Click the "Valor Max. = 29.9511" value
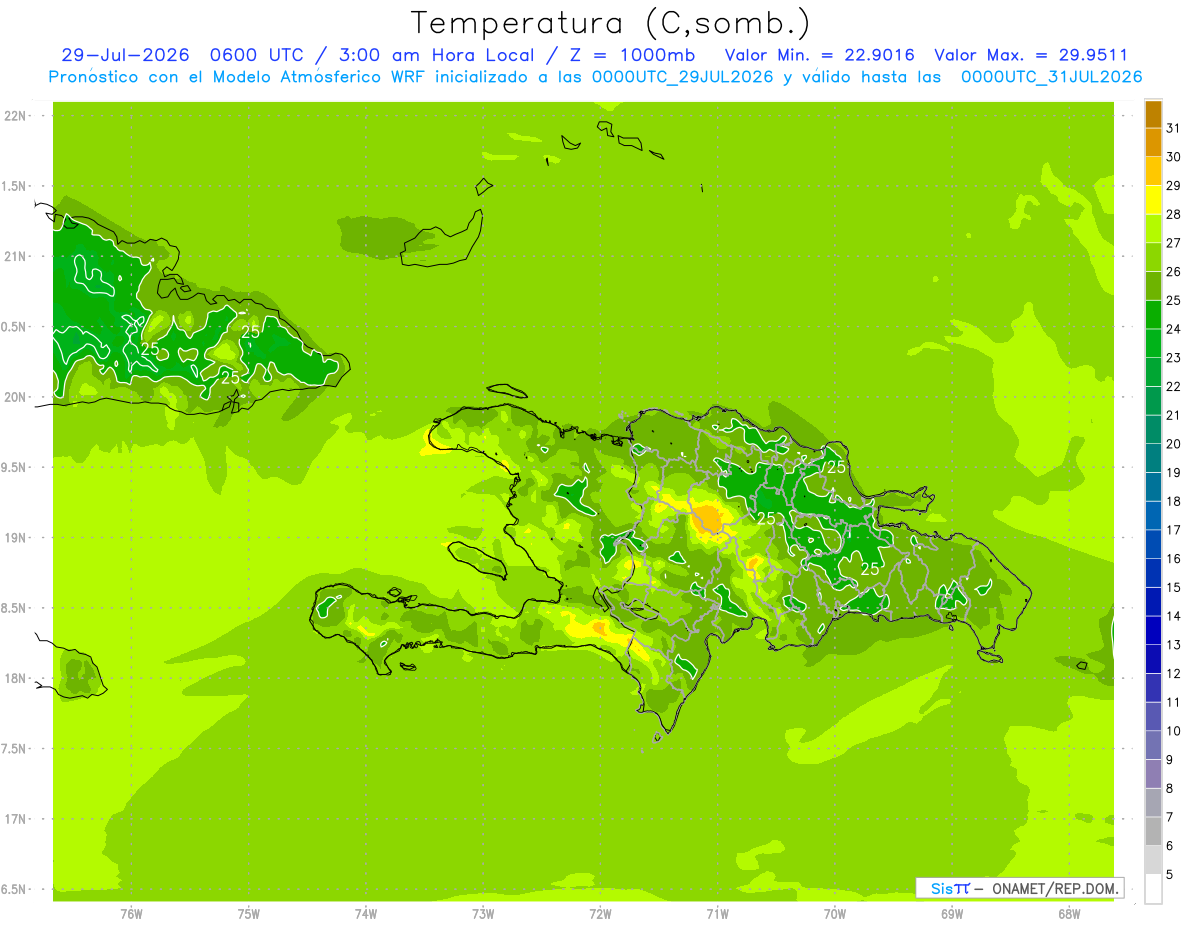This screenshot has width=1200, height=927. [1031, 55]
